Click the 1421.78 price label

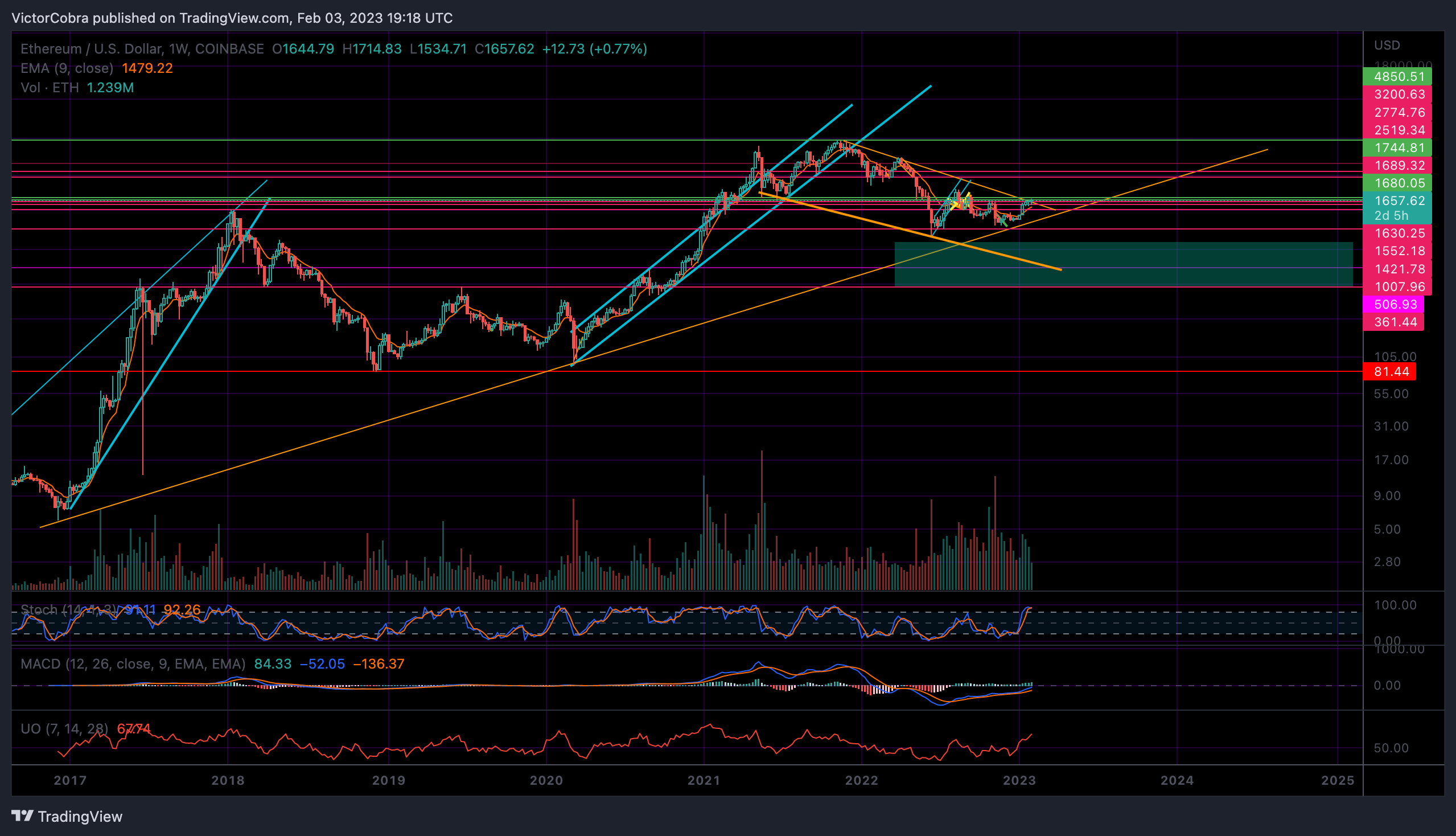click(1397, 269)
